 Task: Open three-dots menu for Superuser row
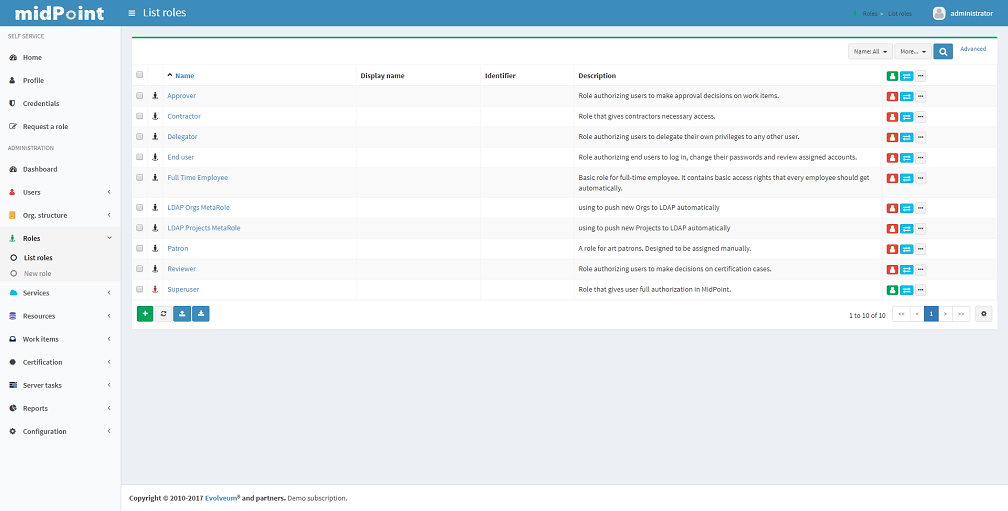click(921, 290)
